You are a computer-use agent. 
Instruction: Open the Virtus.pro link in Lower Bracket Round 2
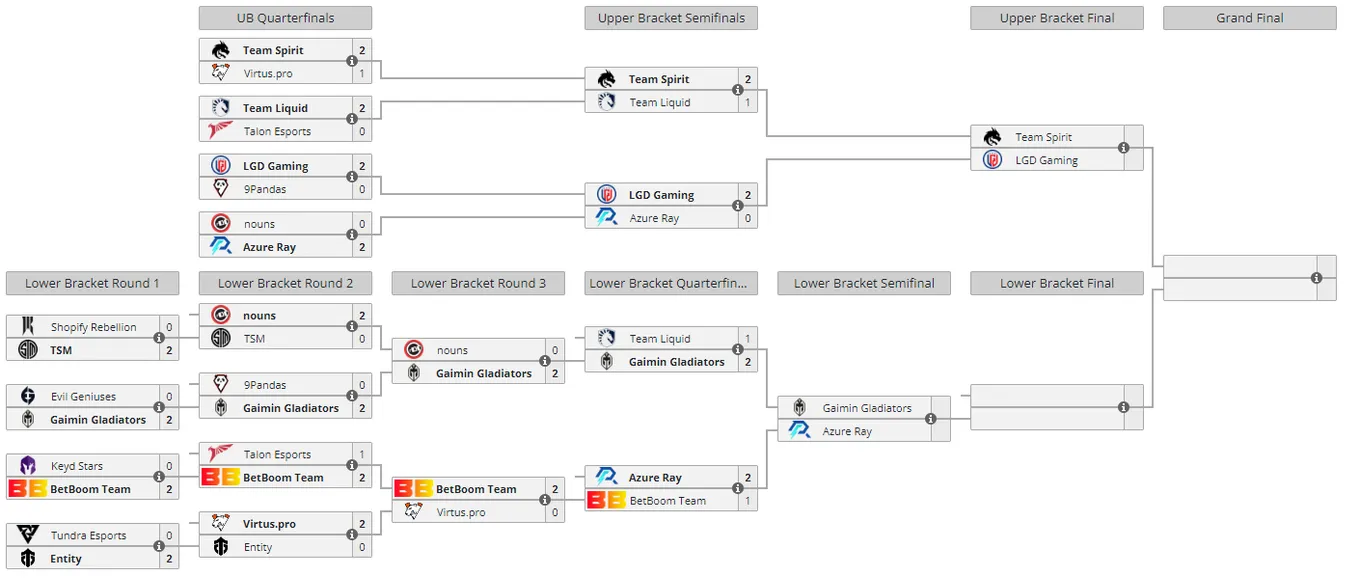coord(268,524)
